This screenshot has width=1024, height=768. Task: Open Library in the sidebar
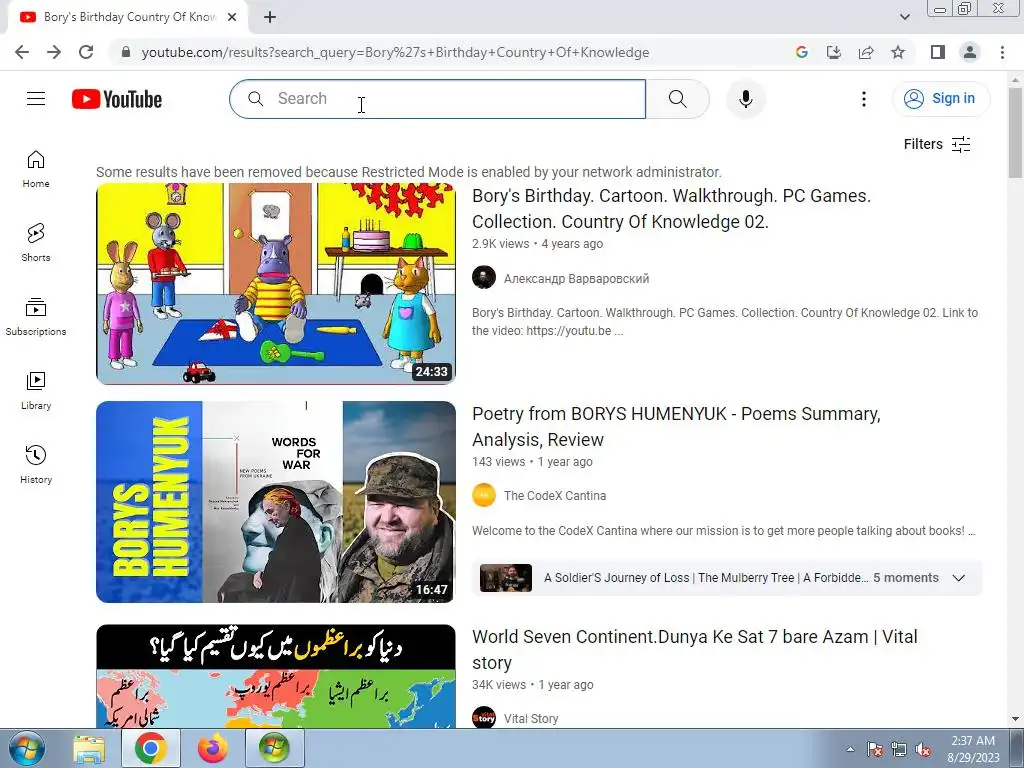36,391
